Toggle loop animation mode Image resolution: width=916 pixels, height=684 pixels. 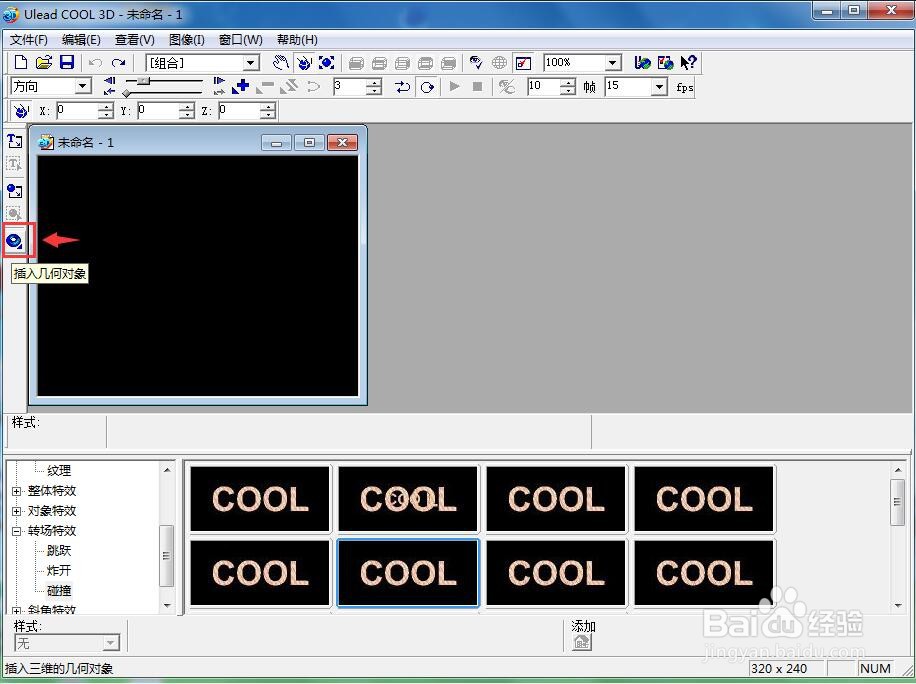coord(427,87)
